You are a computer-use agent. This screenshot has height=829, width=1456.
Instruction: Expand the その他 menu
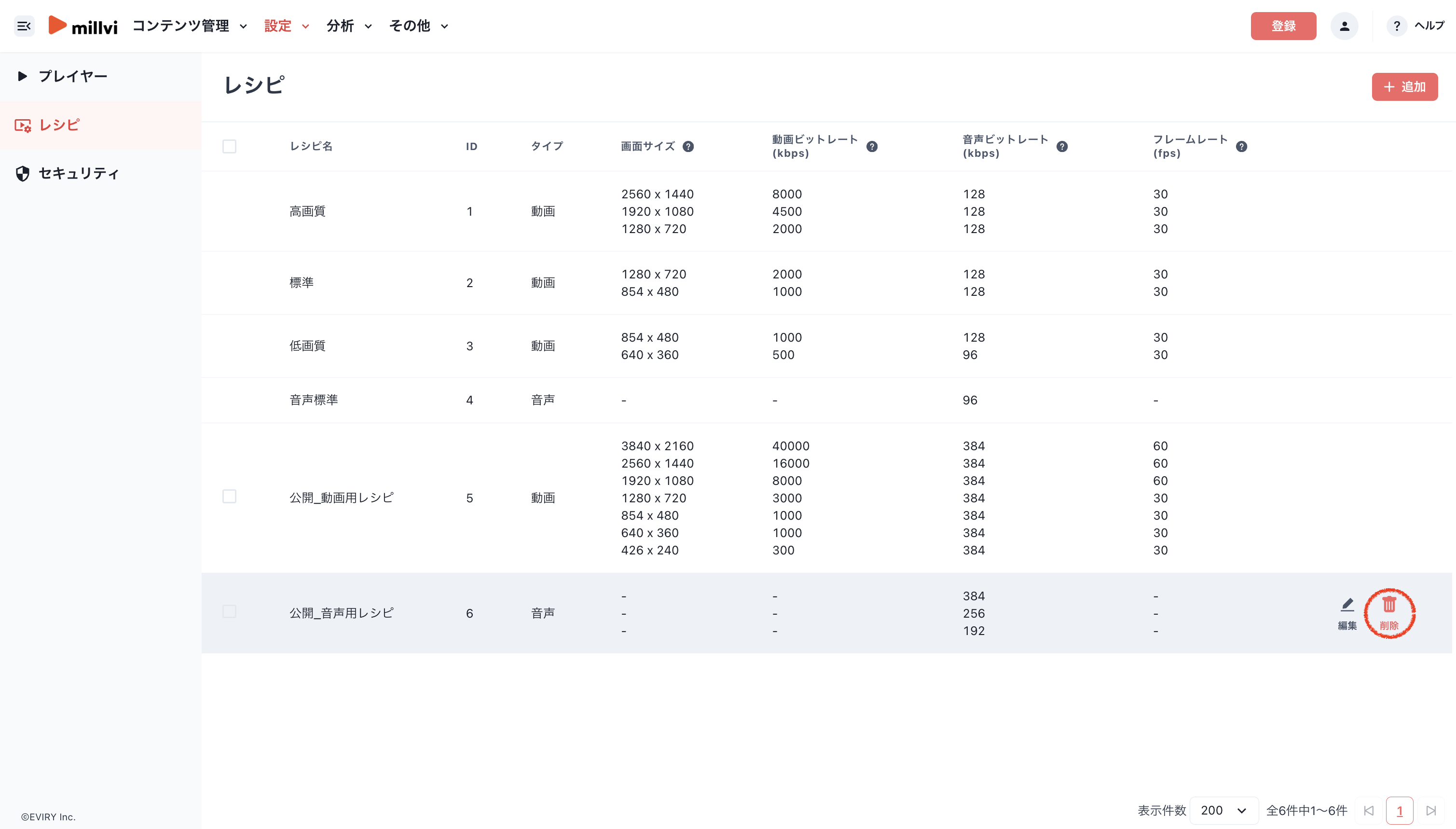pos(419,26)
